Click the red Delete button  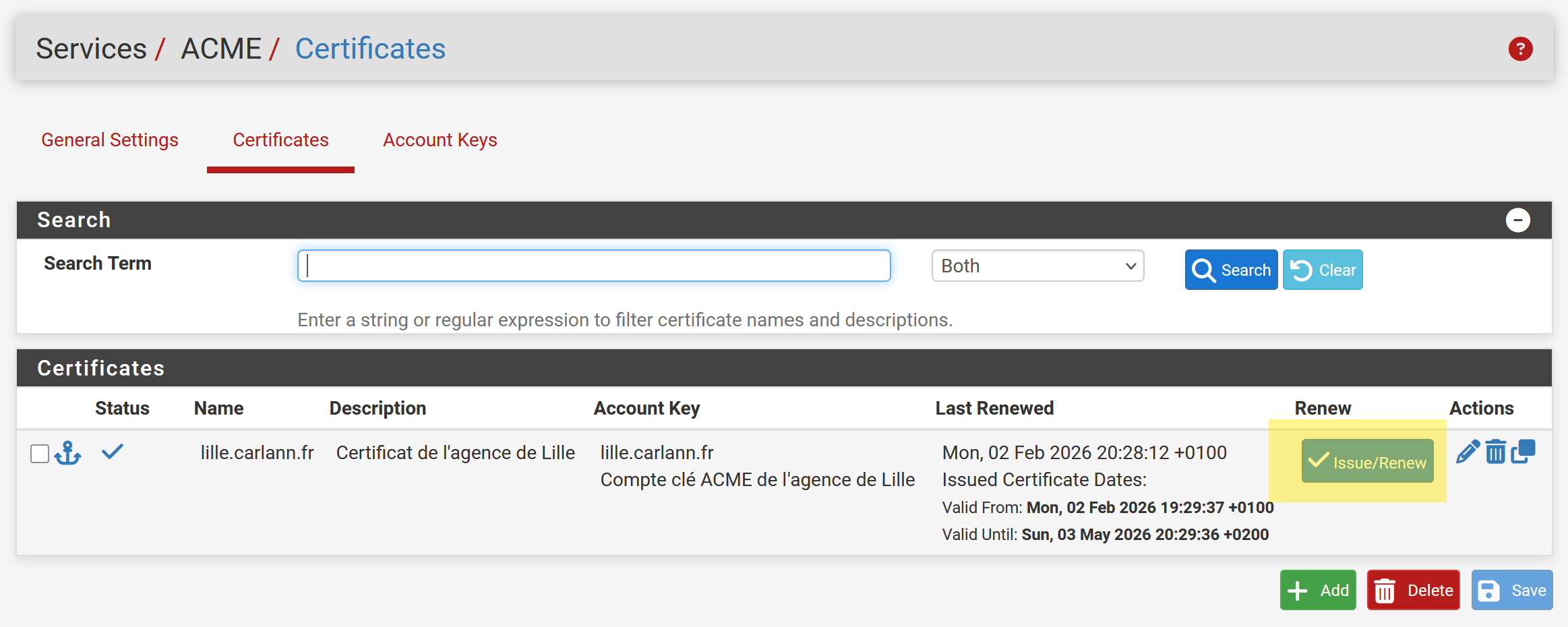(x=1413, y=590)
